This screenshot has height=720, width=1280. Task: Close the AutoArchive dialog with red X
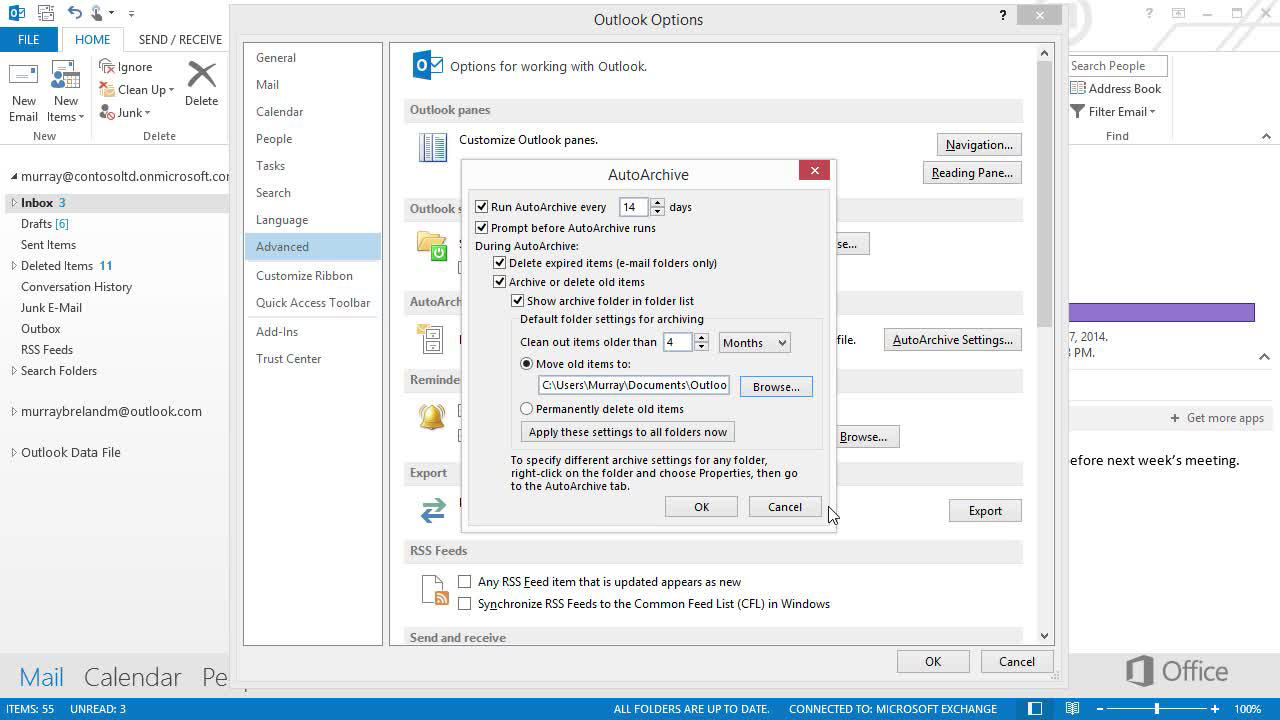(814, 170)
